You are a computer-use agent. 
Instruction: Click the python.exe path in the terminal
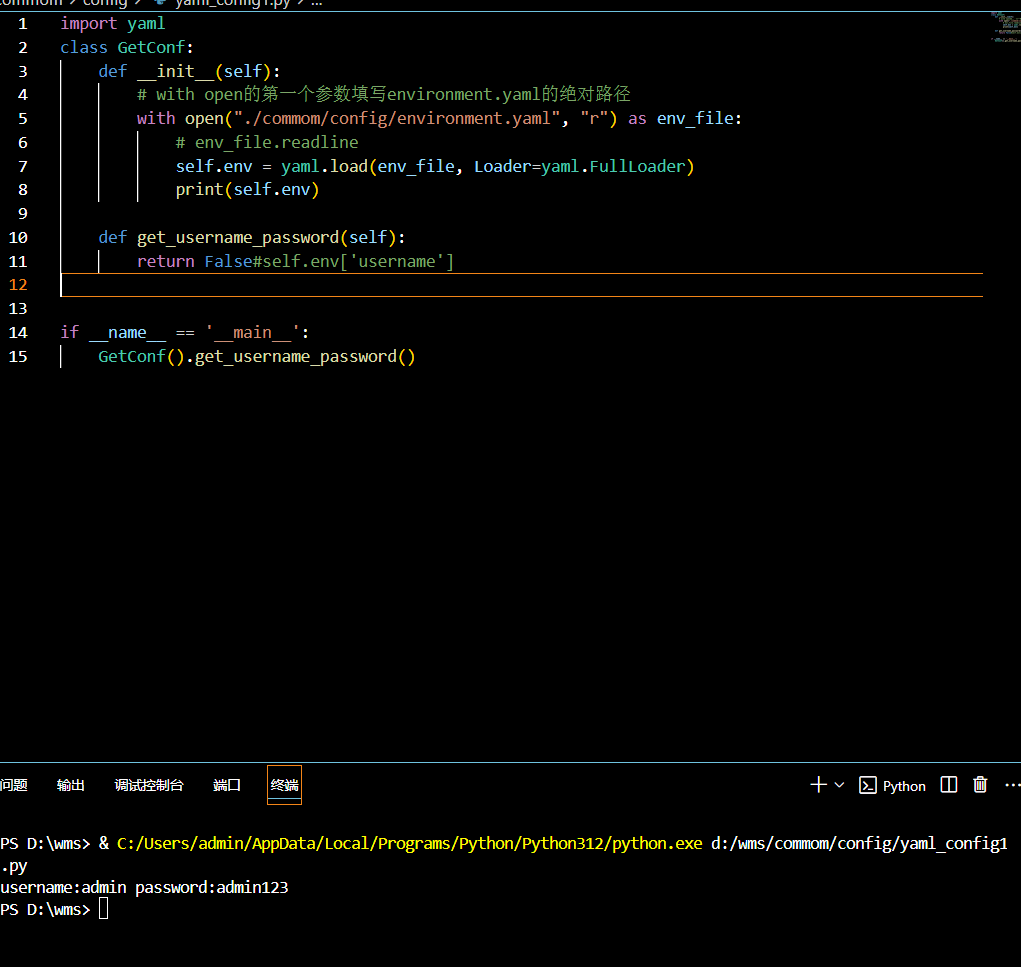410,844
